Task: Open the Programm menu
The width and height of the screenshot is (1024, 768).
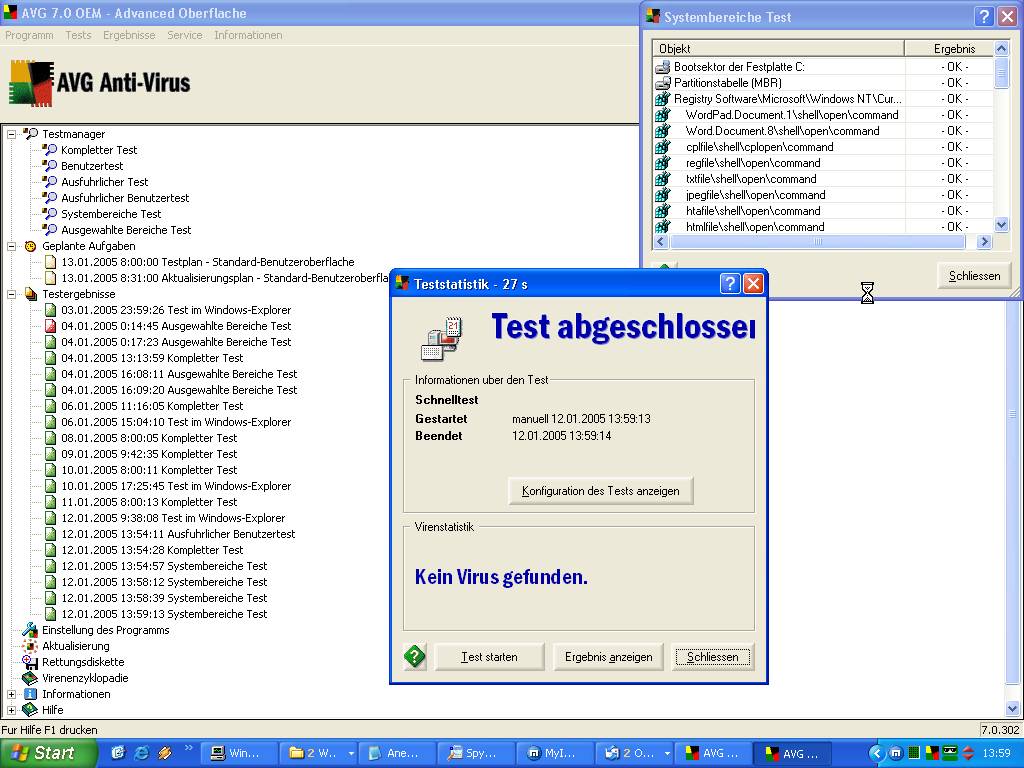Action: tap(29, 35)
